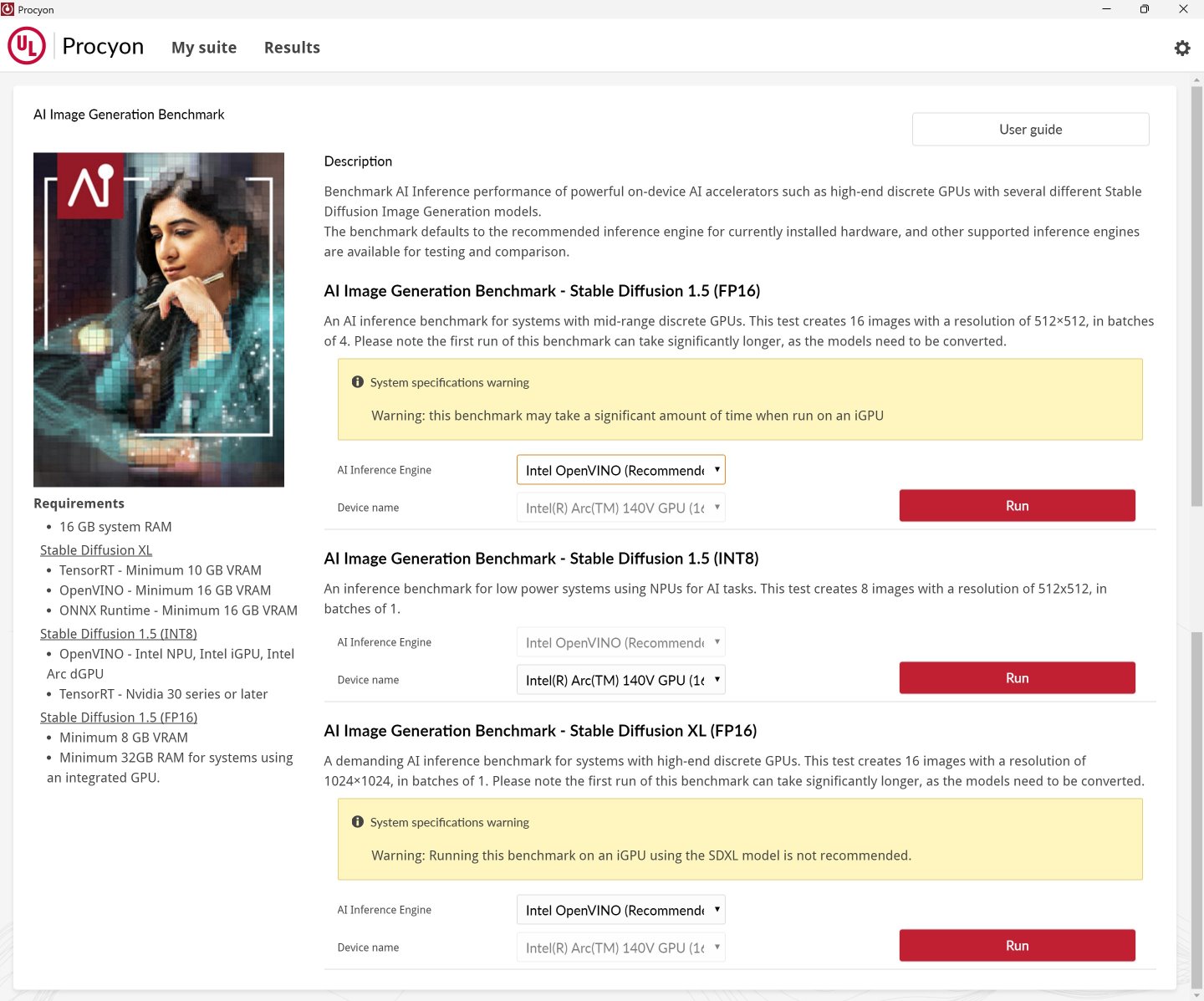Click the scrollbar up arrow

(1196, 79)
